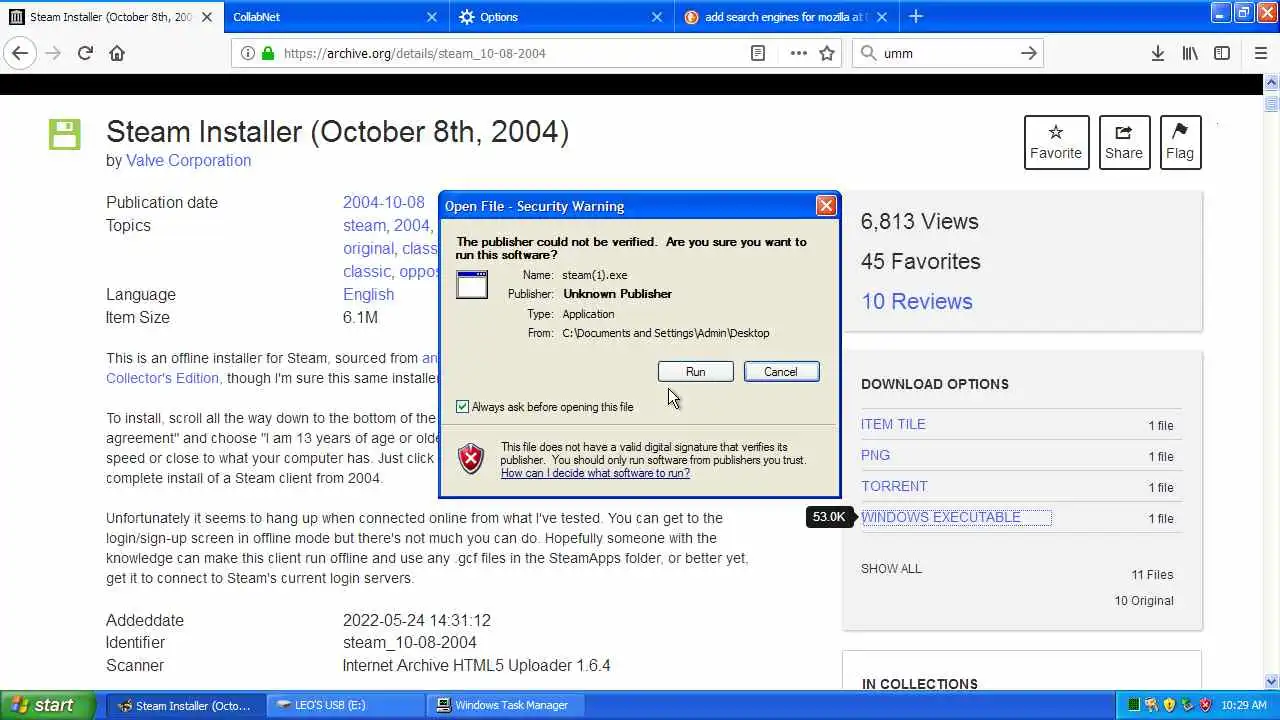Download the PNG option
Image resolution: width=1280 pixels, height=720 pixels.
(875, 455)
